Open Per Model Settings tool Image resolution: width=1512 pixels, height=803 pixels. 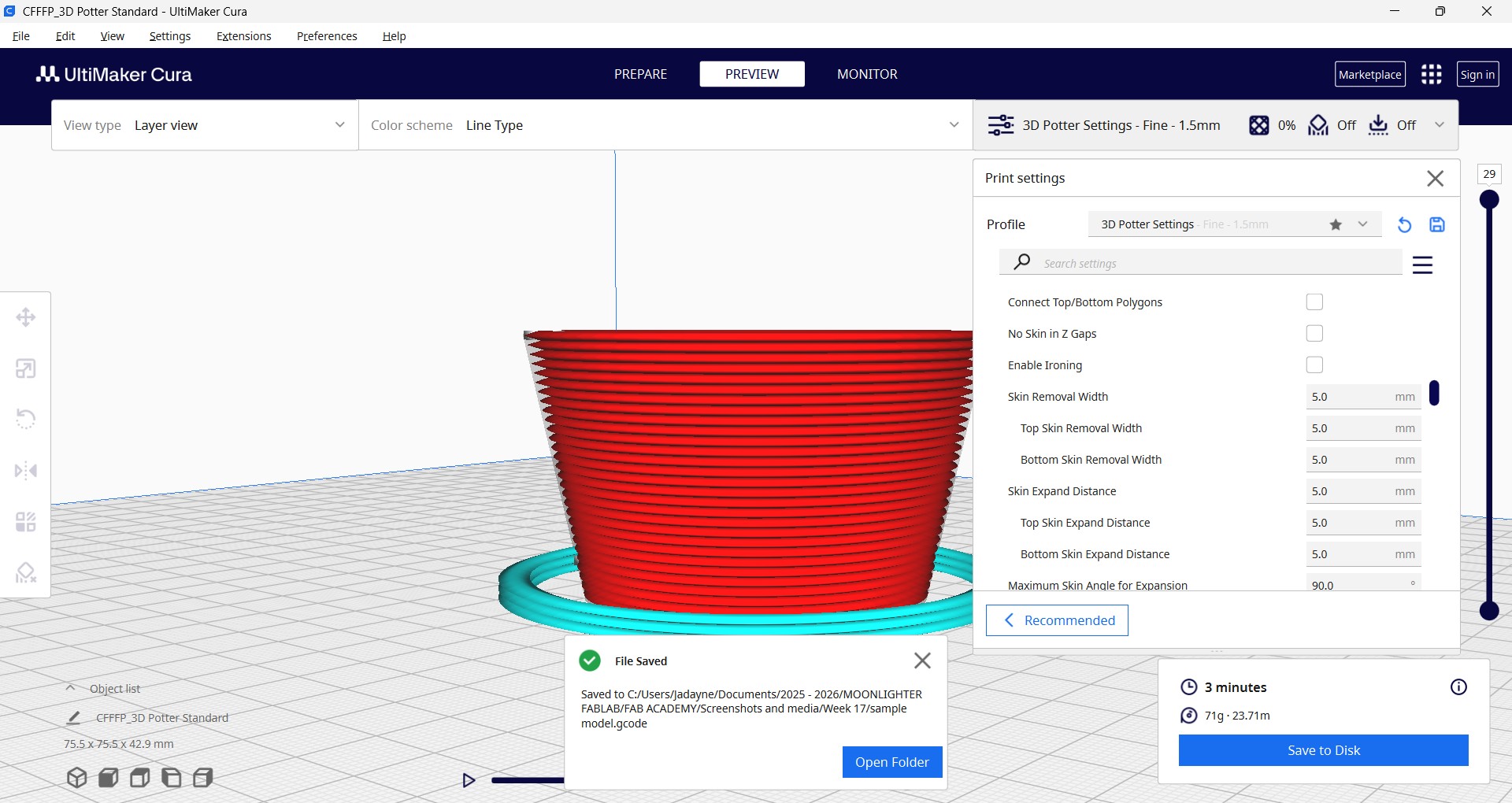click(26, 522)
